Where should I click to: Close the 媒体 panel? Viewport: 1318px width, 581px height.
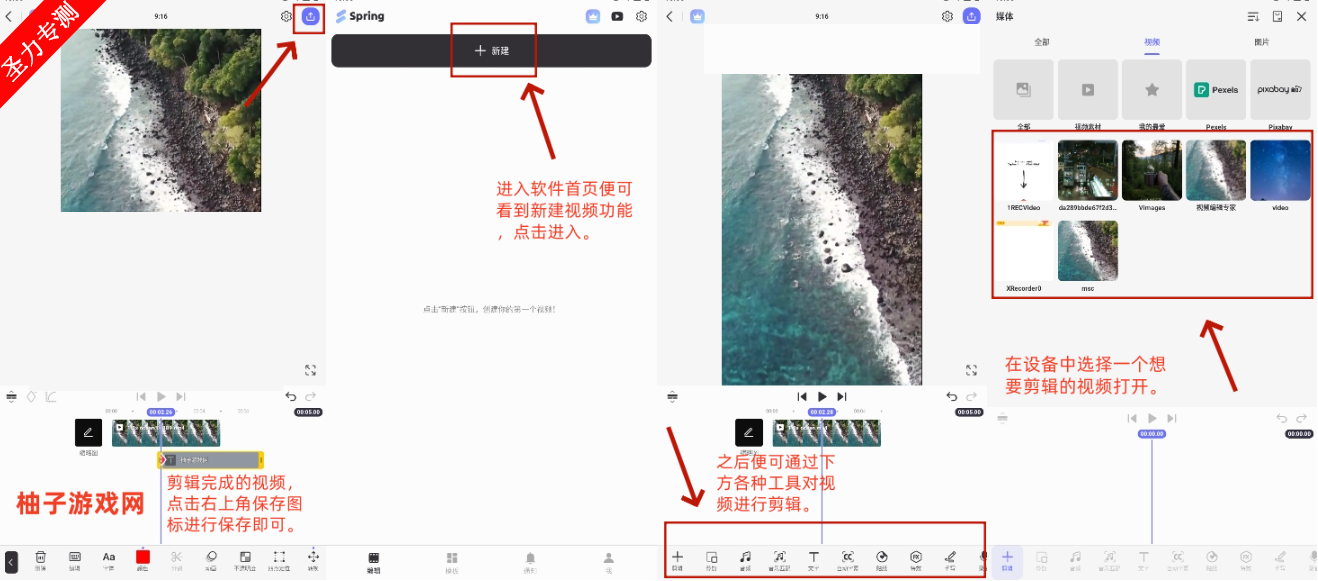point(1301,17)
